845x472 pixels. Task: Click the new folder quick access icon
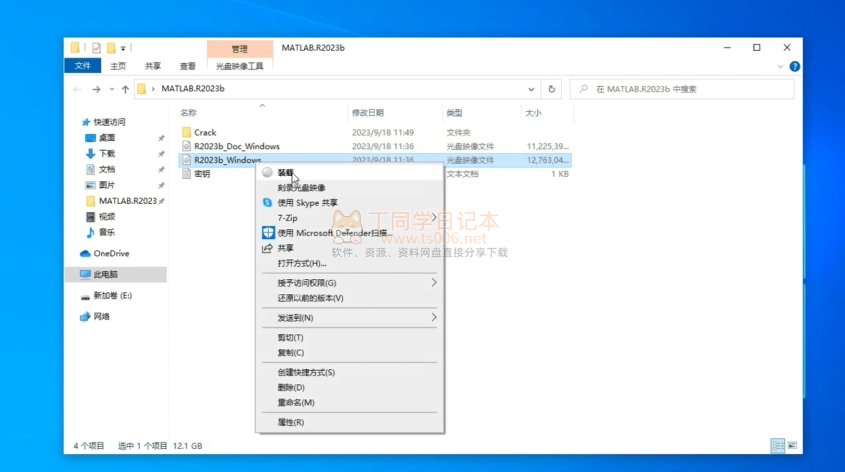(x=111, y=48)
